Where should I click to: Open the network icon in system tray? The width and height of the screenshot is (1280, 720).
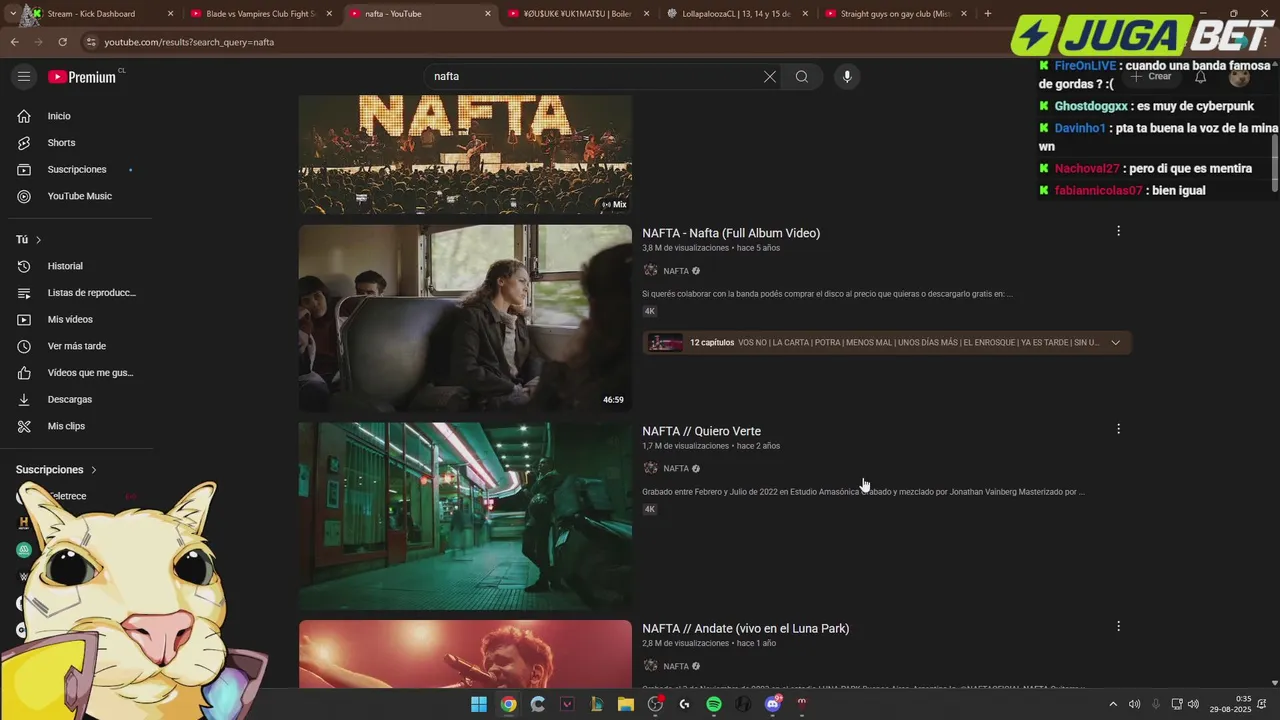(x=1177, y=704)
